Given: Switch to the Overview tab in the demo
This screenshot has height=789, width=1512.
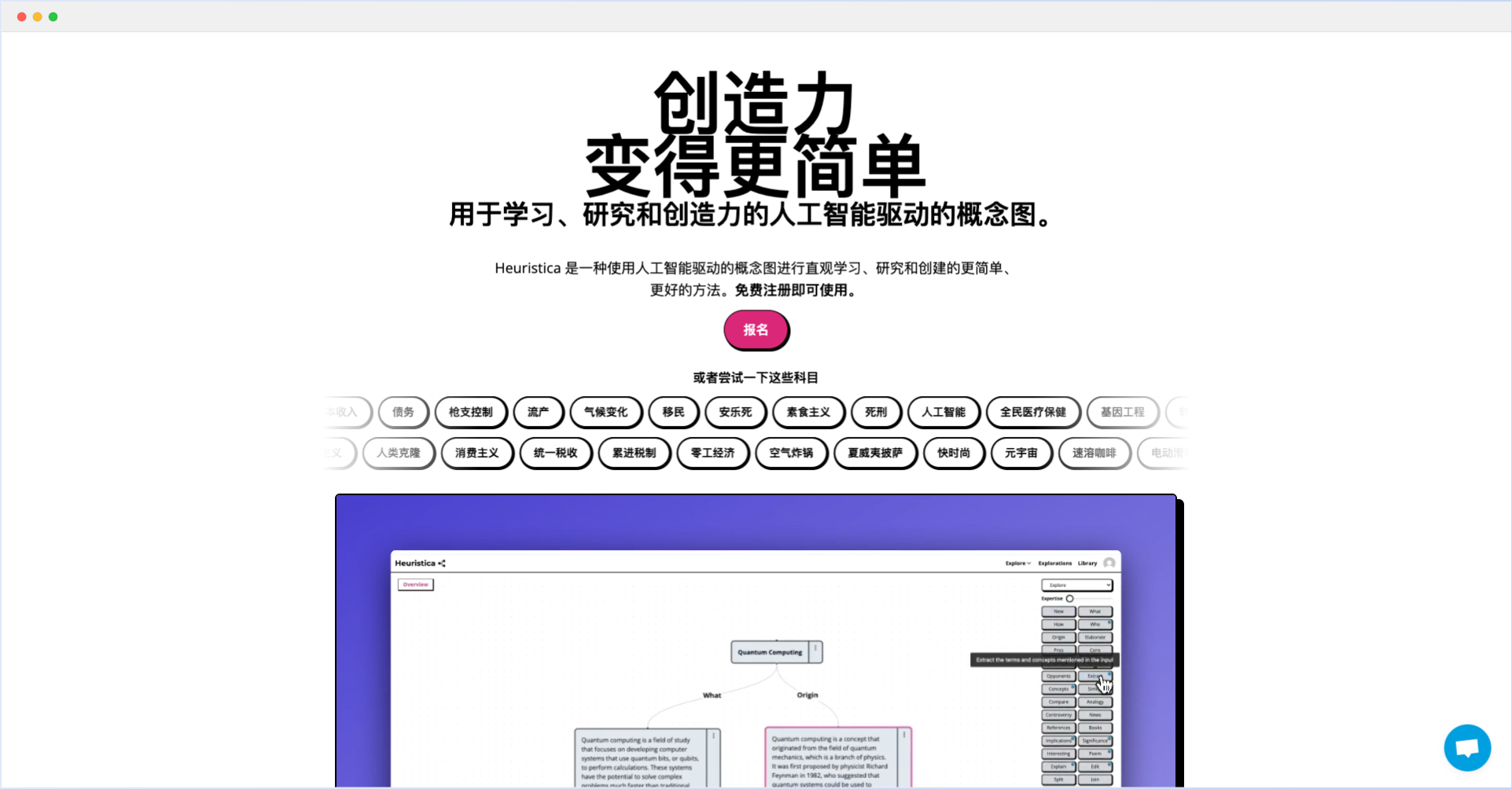Looking at the screenshot, I should (x=415, y=585).
